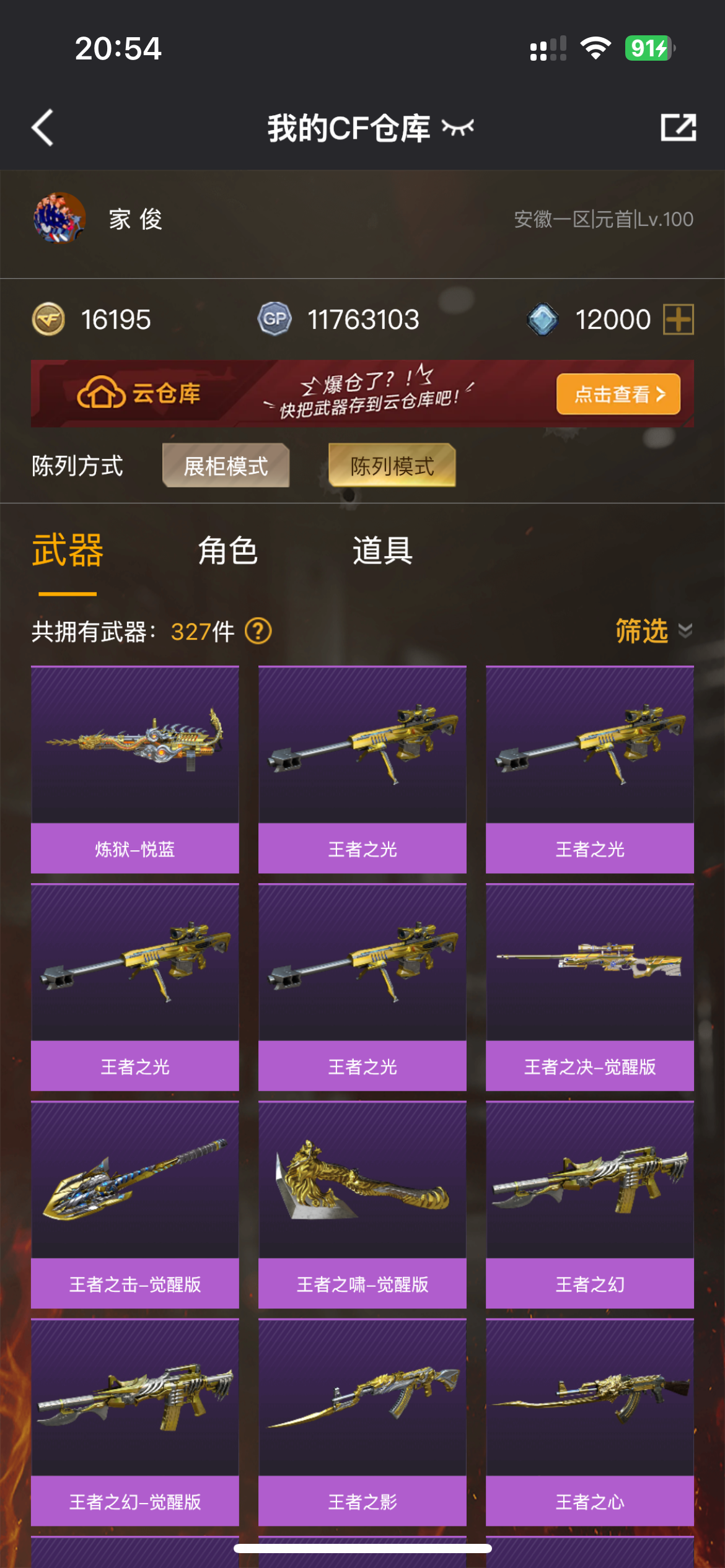Open the share/export icon
725x1568 pixels.
coord(678,128)
